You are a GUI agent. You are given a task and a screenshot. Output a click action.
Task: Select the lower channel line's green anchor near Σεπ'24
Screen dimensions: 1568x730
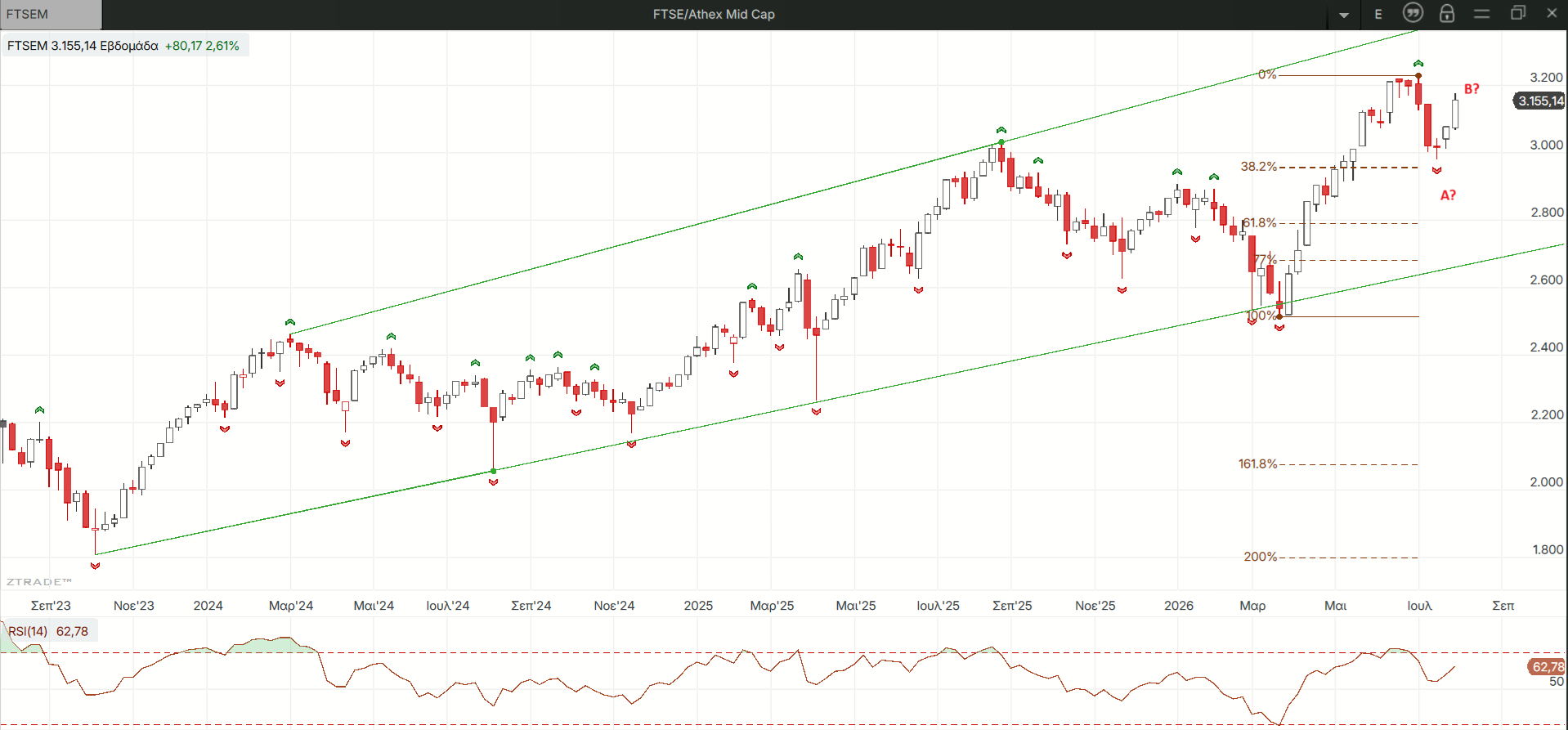coord(493,471)
